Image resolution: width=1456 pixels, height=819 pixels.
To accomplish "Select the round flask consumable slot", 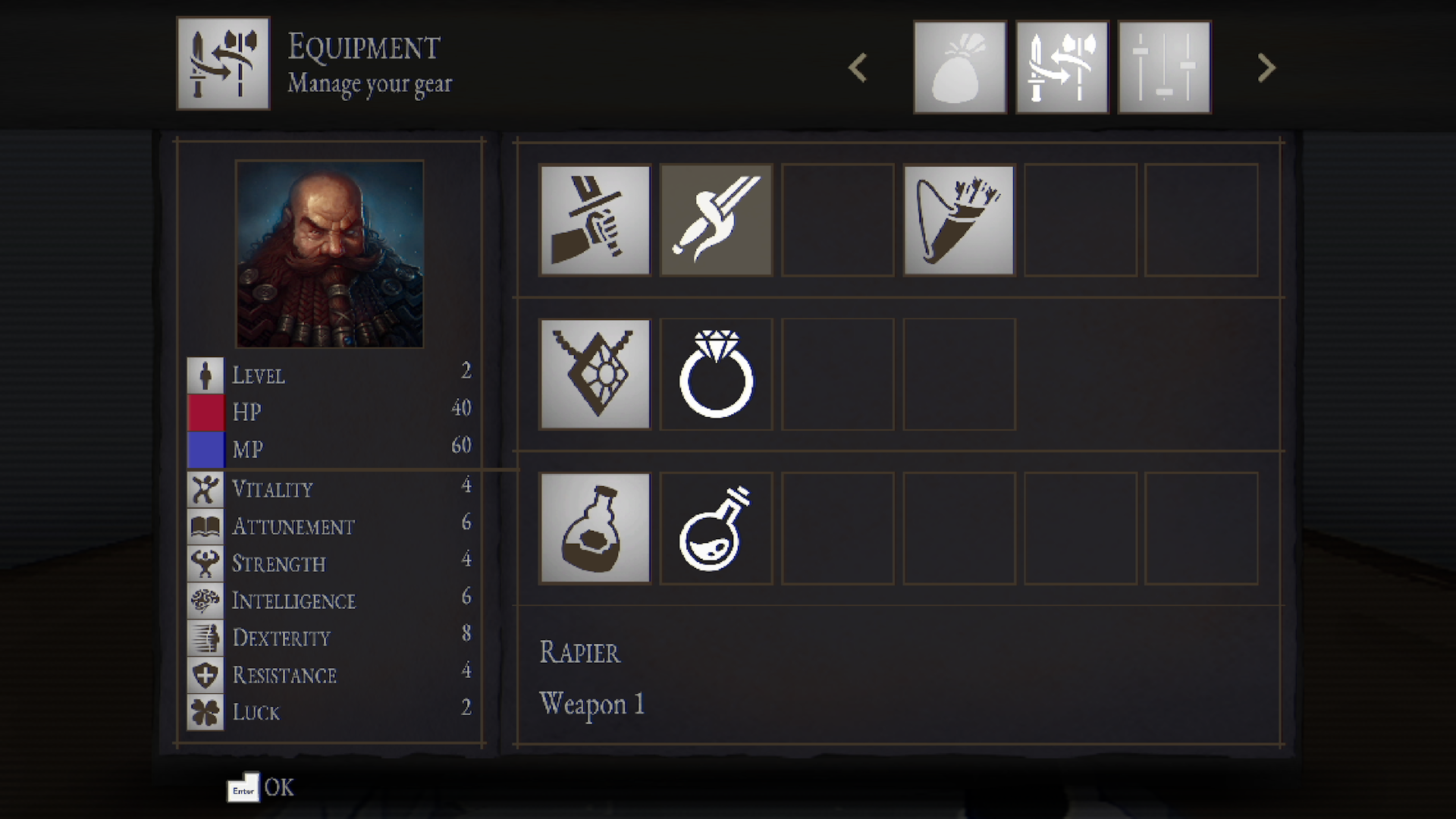I will (x=717, y=529).
